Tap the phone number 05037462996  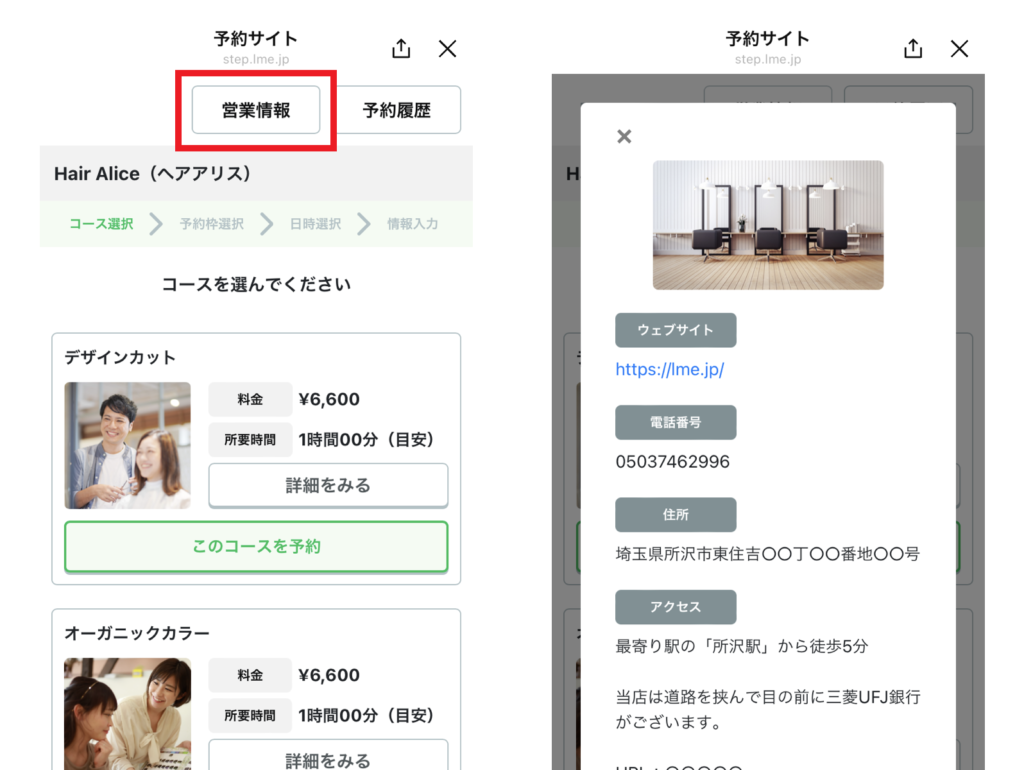point(673,462)
